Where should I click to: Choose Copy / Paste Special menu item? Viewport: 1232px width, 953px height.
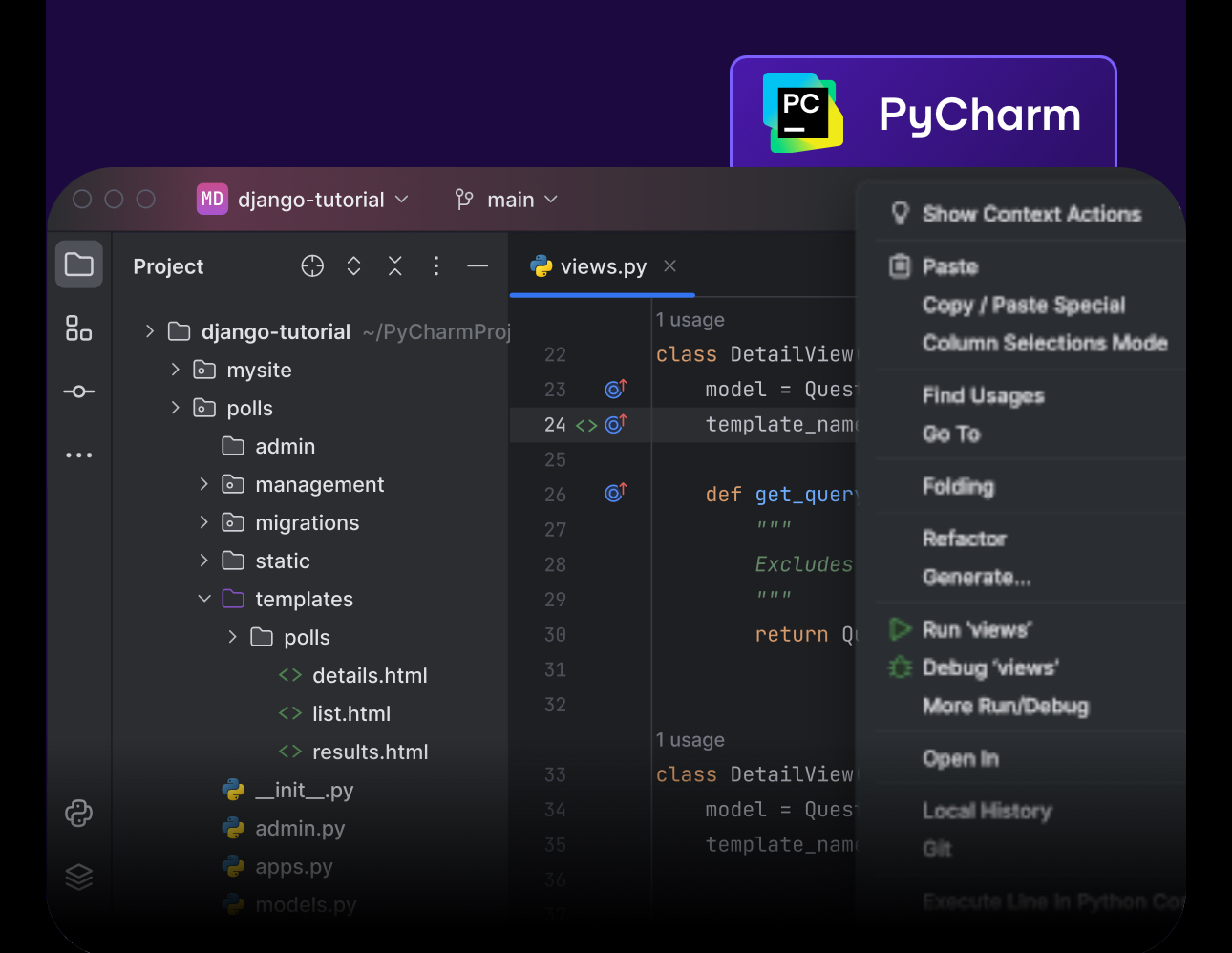point(1023,305)
